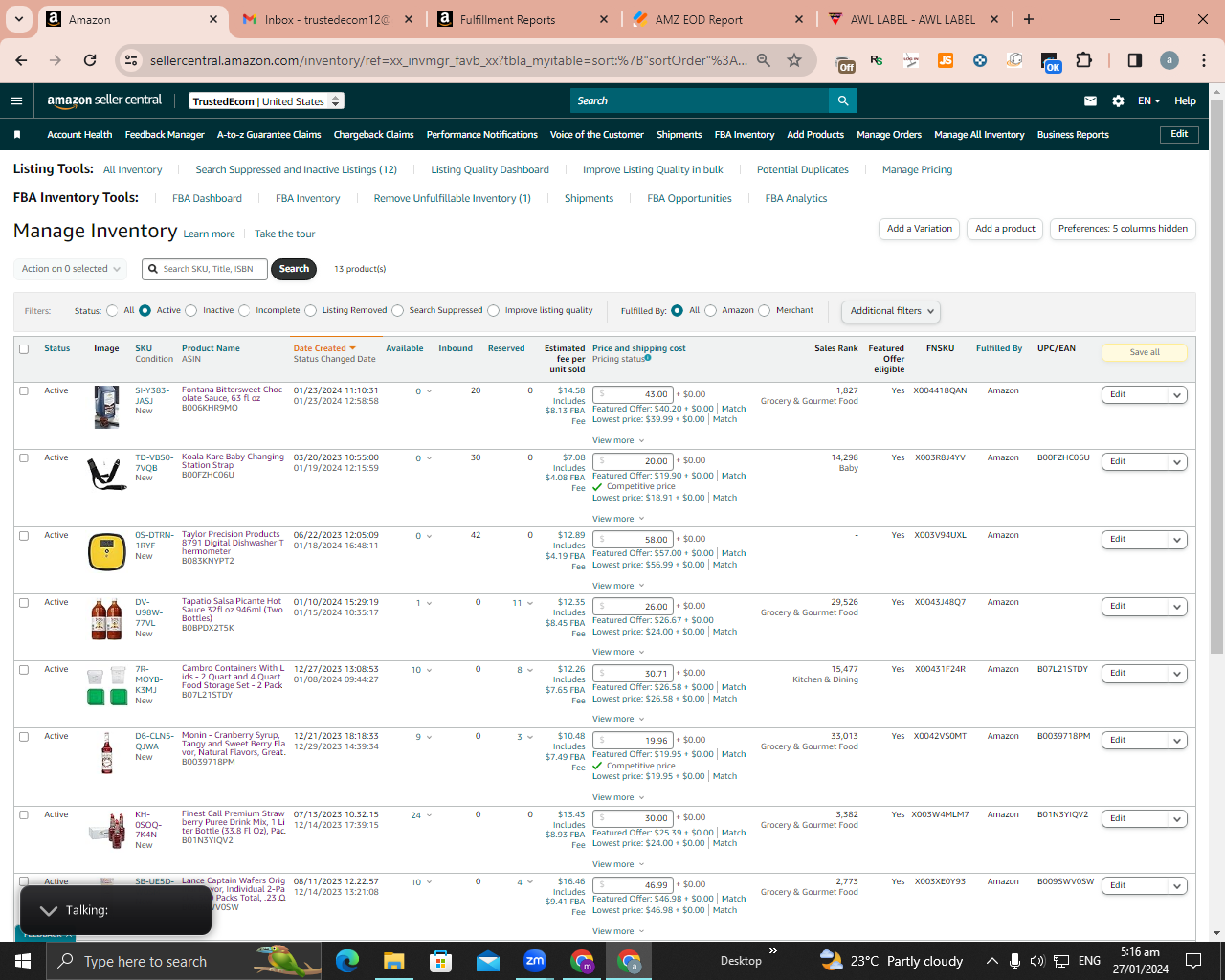Toggle the browser side panel icon
1225x980 pixels.
pyautogui.click(x=1135, y=60)
